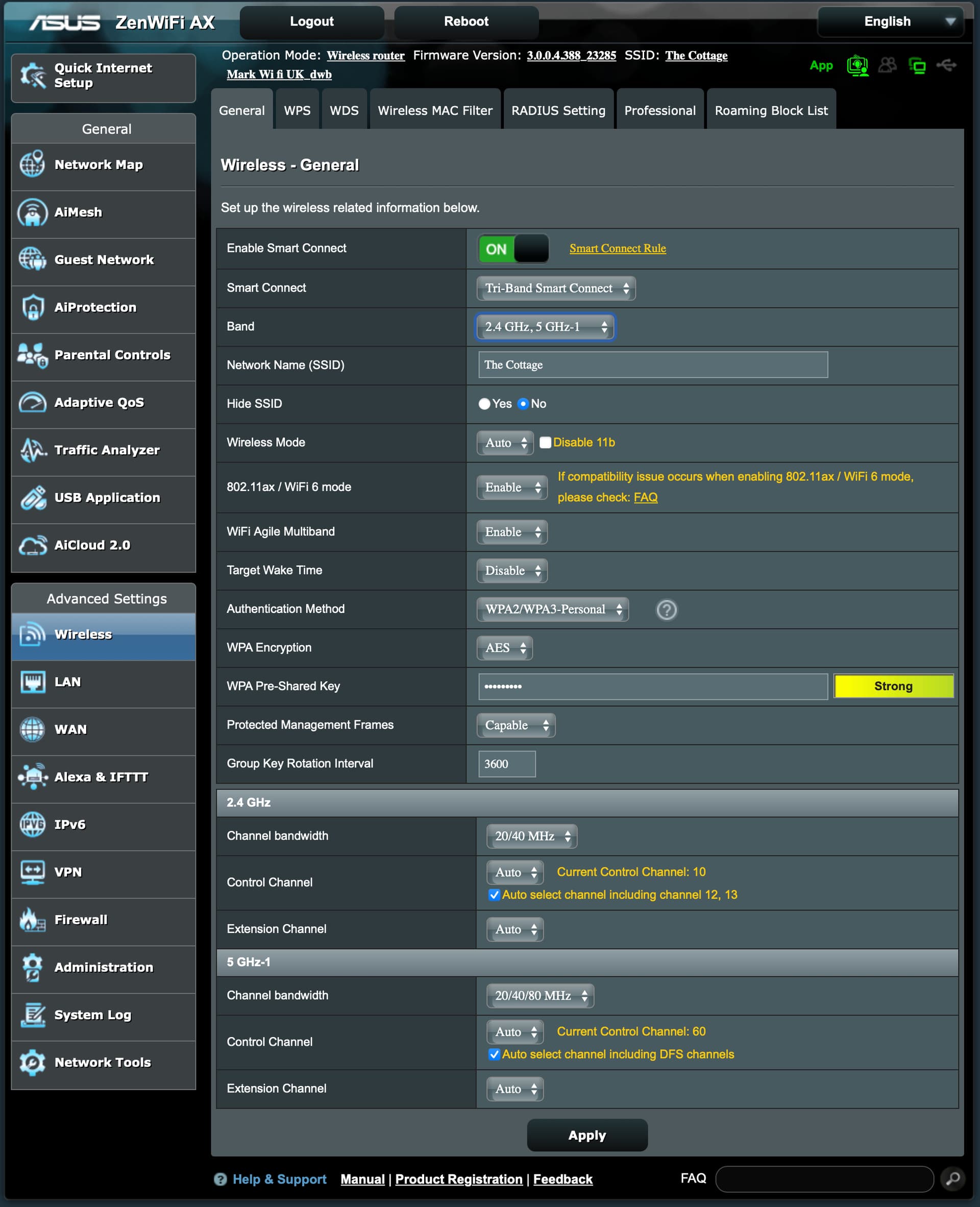Click the USB Application icon
The height and width of the screenshot is (1207, 980).
tap(32, 498)
